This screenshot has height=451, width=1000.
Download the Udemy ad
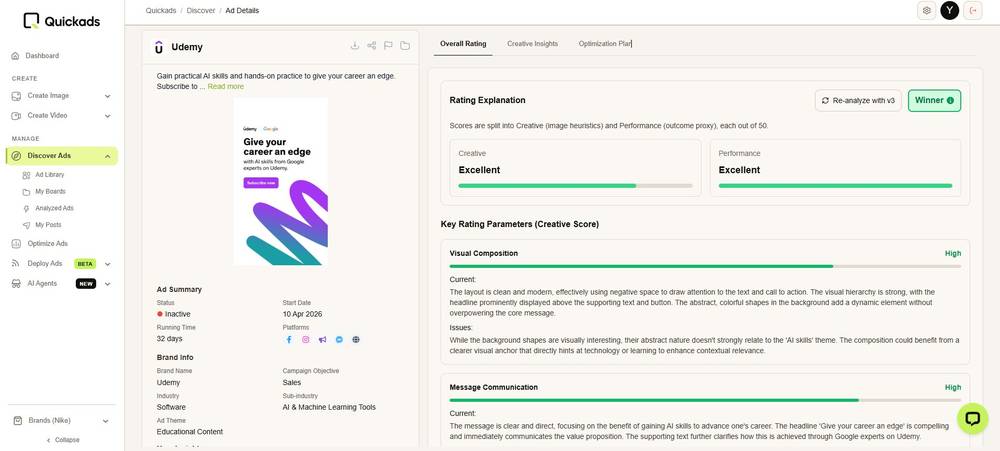355,46
